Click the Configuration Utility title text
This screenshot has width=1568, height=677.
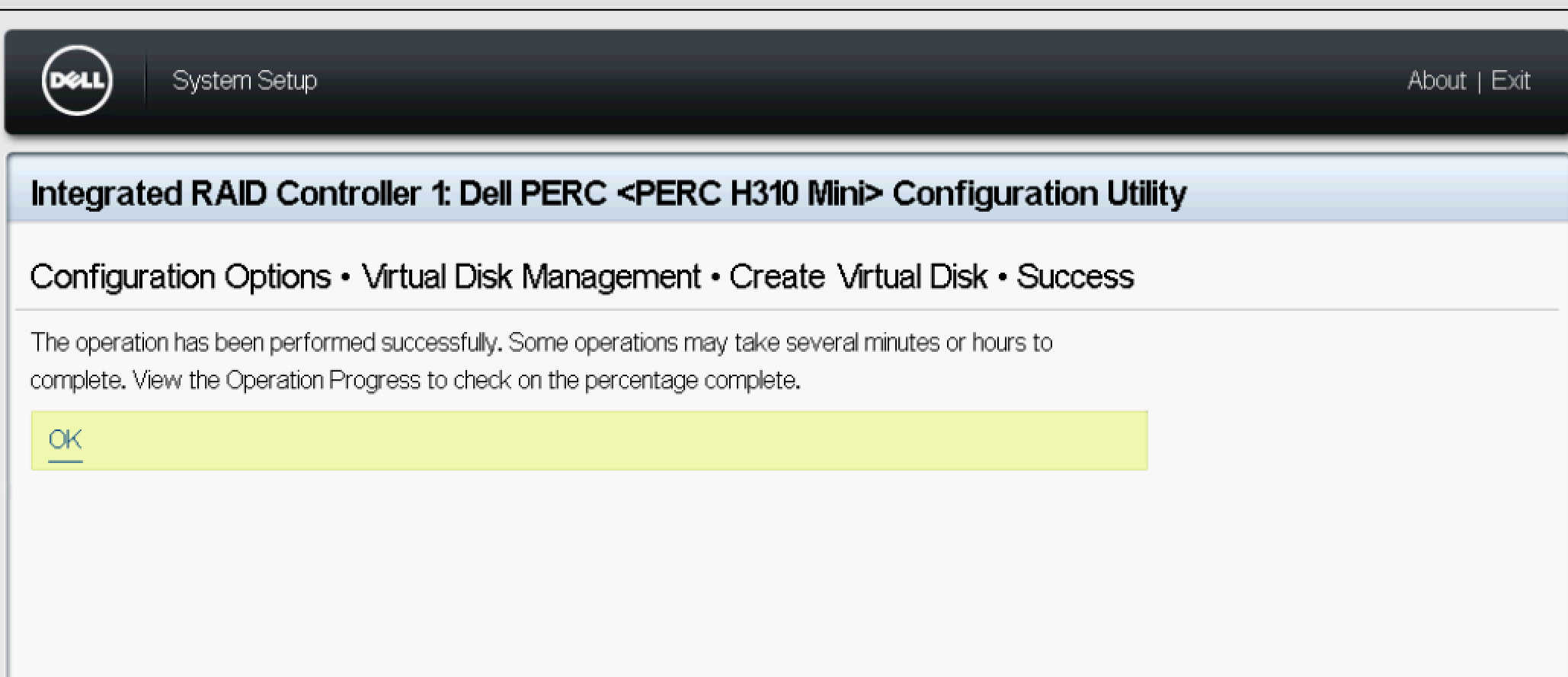click(x=1038, y=193)
